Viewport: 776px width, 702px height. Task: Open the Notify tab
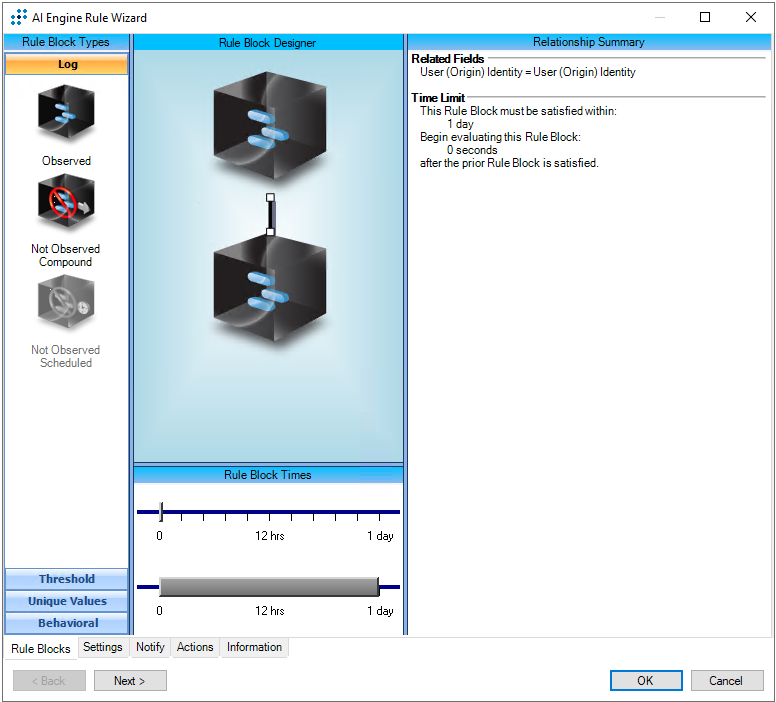click(x=150, y=647)
